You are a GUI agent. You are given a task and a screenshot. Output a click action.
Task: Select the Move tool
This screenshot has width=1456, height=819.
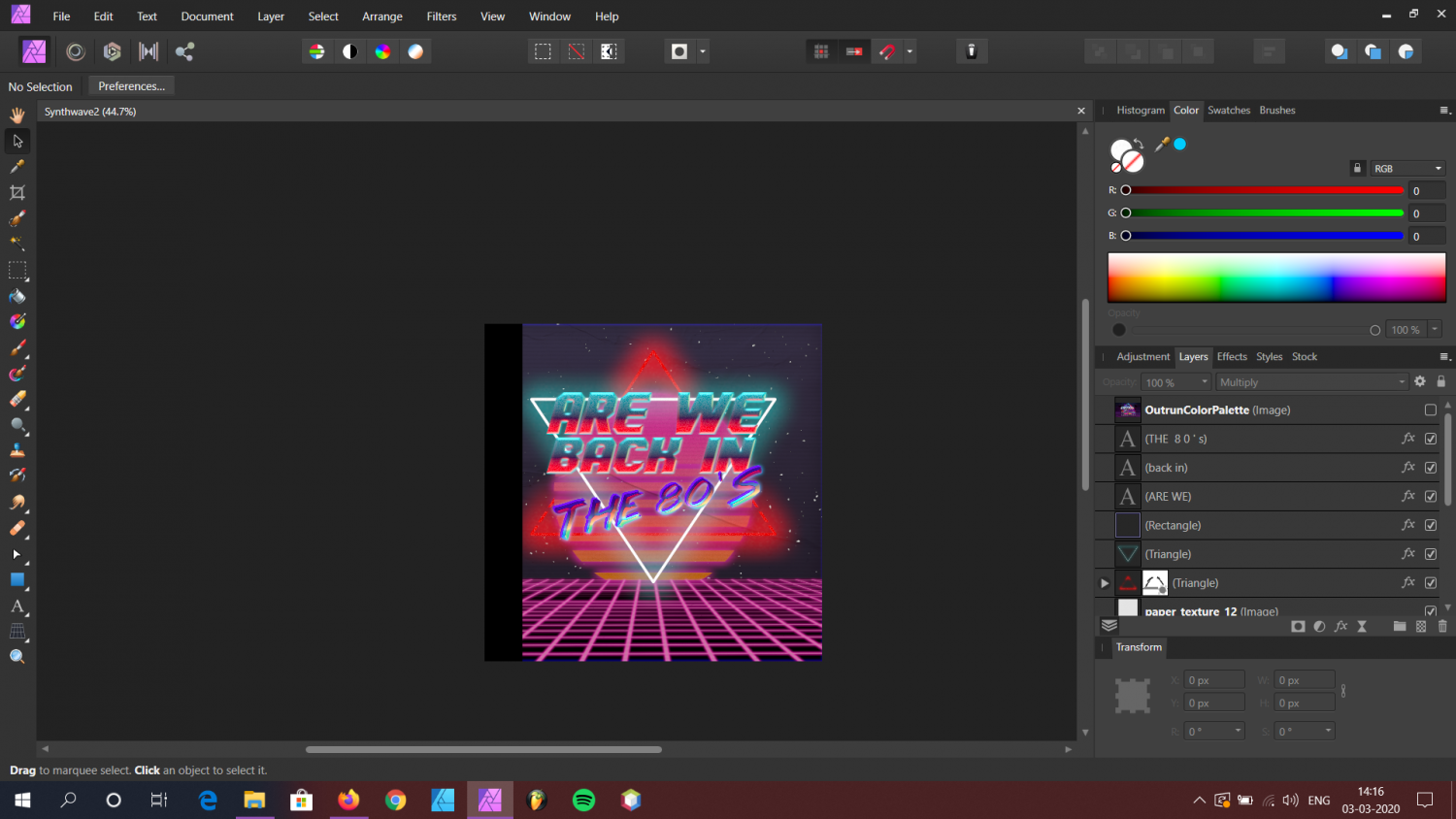click(x=17, y=141)
